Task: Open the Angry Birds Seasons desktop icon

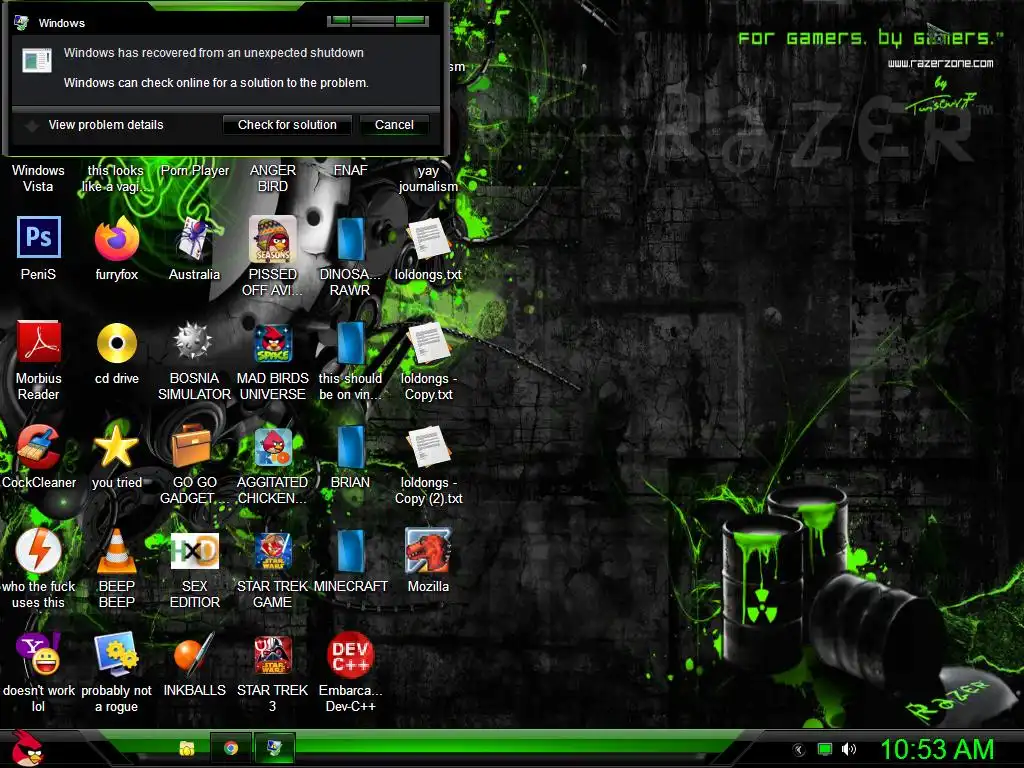Action: 272,239
